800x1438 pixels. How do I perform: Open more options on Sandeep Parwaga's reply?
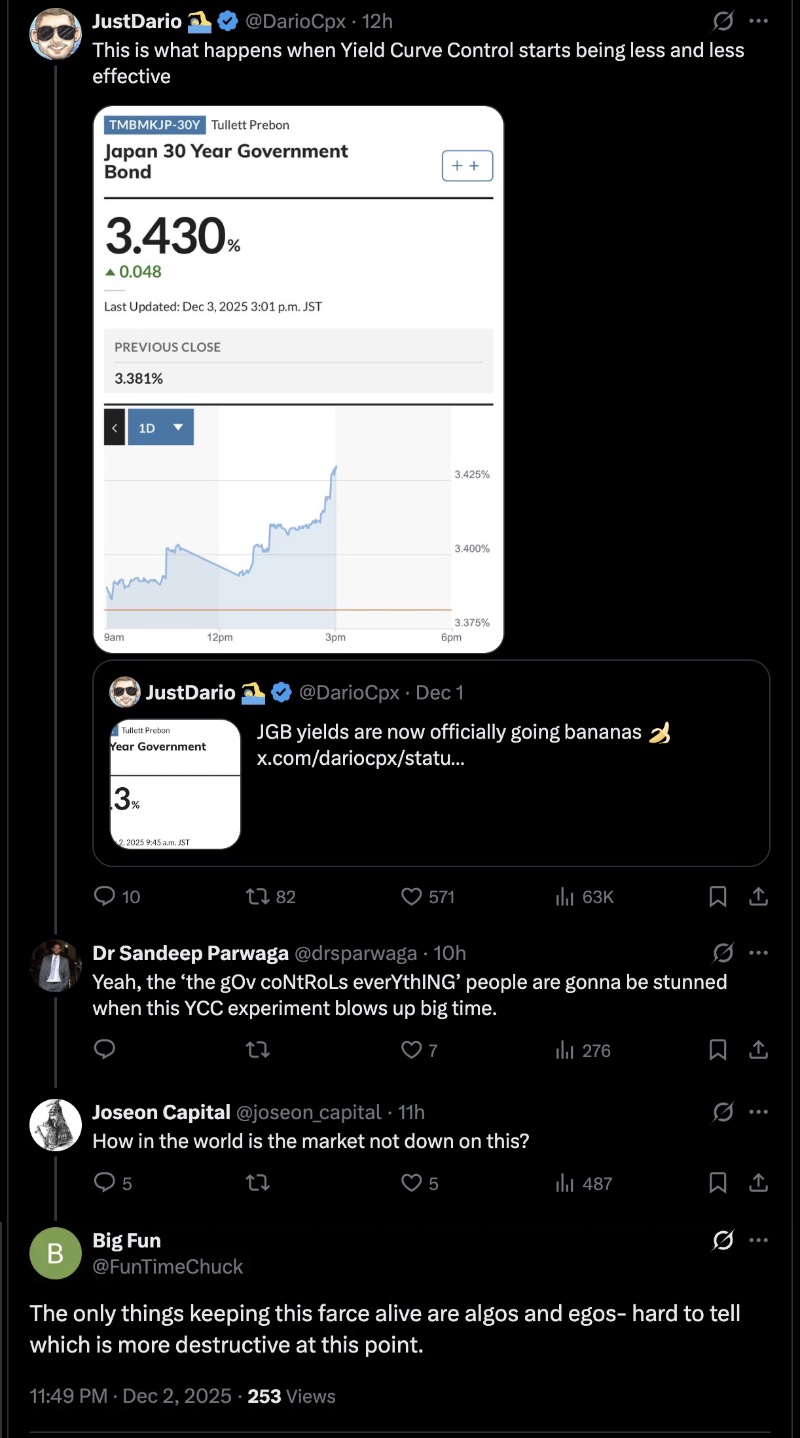[x=759, y=952]
